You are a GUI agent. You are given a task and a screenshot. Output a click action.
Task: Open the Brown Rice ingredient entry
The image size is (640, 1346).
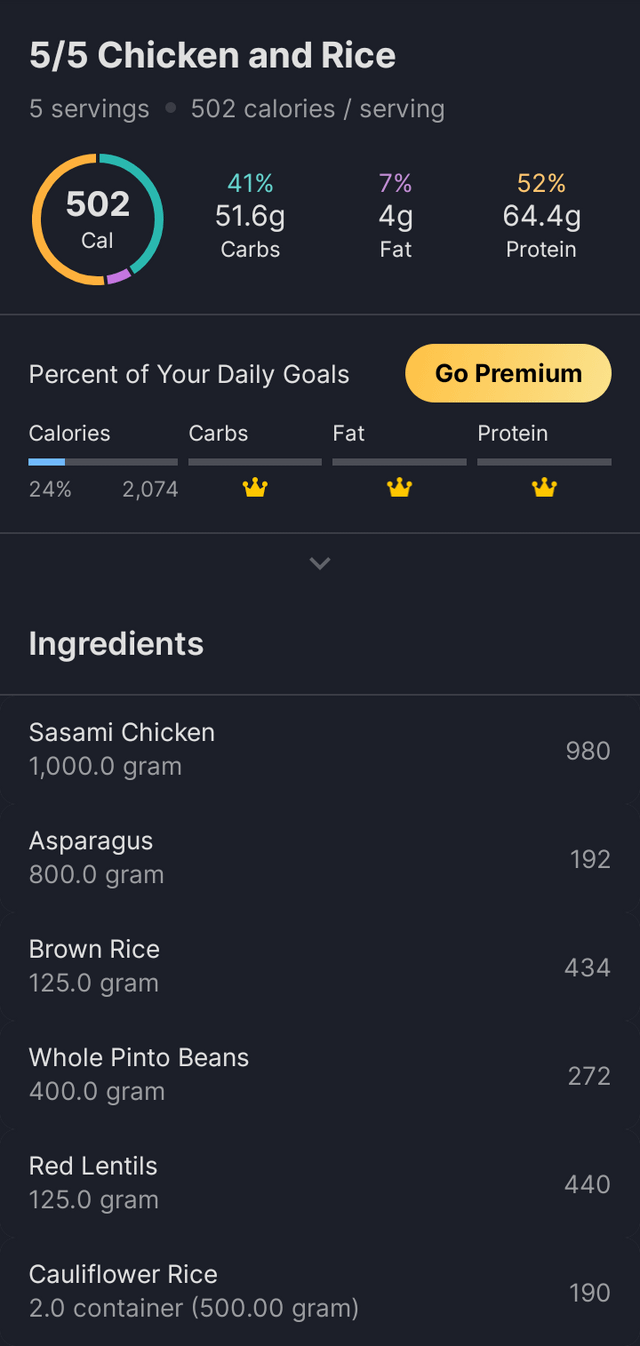click(x=320, y=966)
